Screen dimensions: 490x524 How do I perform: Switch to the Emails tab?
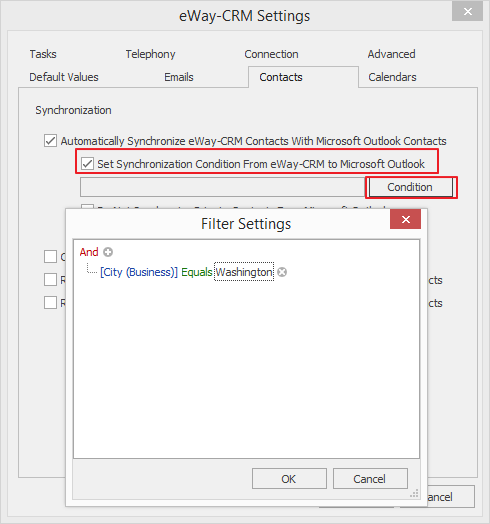179,77
